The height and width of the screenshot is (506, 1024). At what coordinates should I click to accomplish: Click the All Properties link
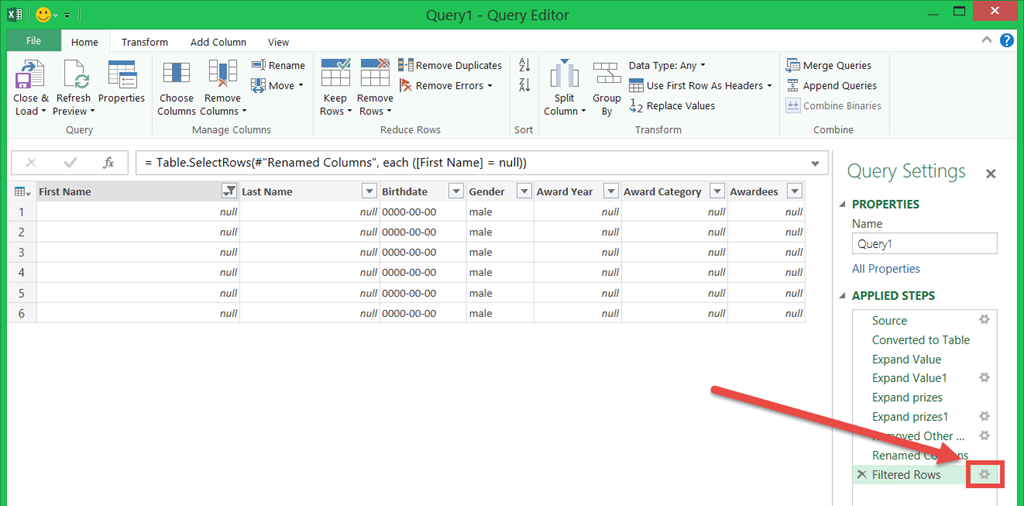885,269
